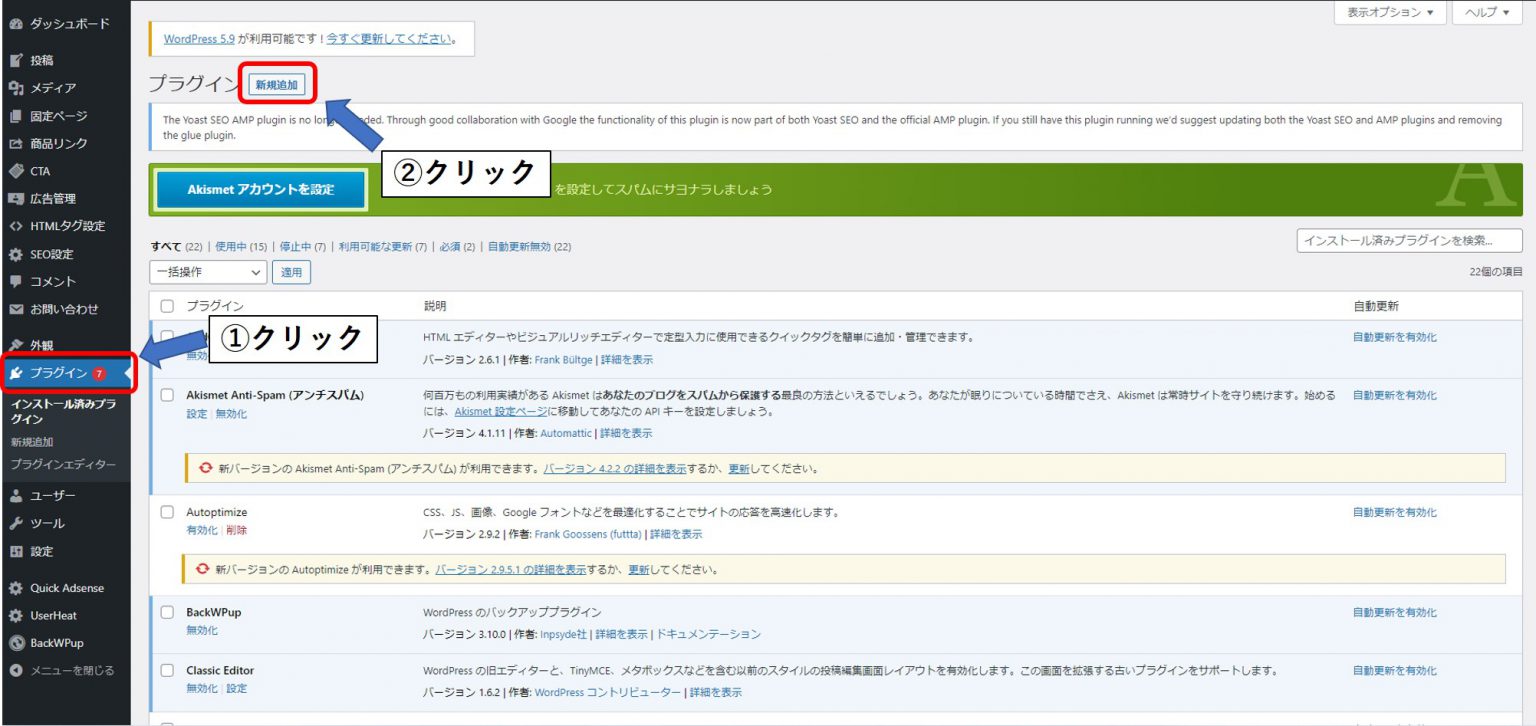
Task: Open 新規追加 to add a plugin
Action: pos(277,84)
